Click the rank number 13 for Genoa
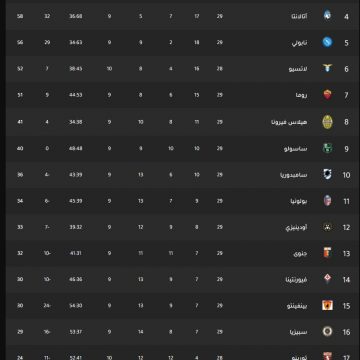This screenshot has width=360, height=360. click(346, 254)
